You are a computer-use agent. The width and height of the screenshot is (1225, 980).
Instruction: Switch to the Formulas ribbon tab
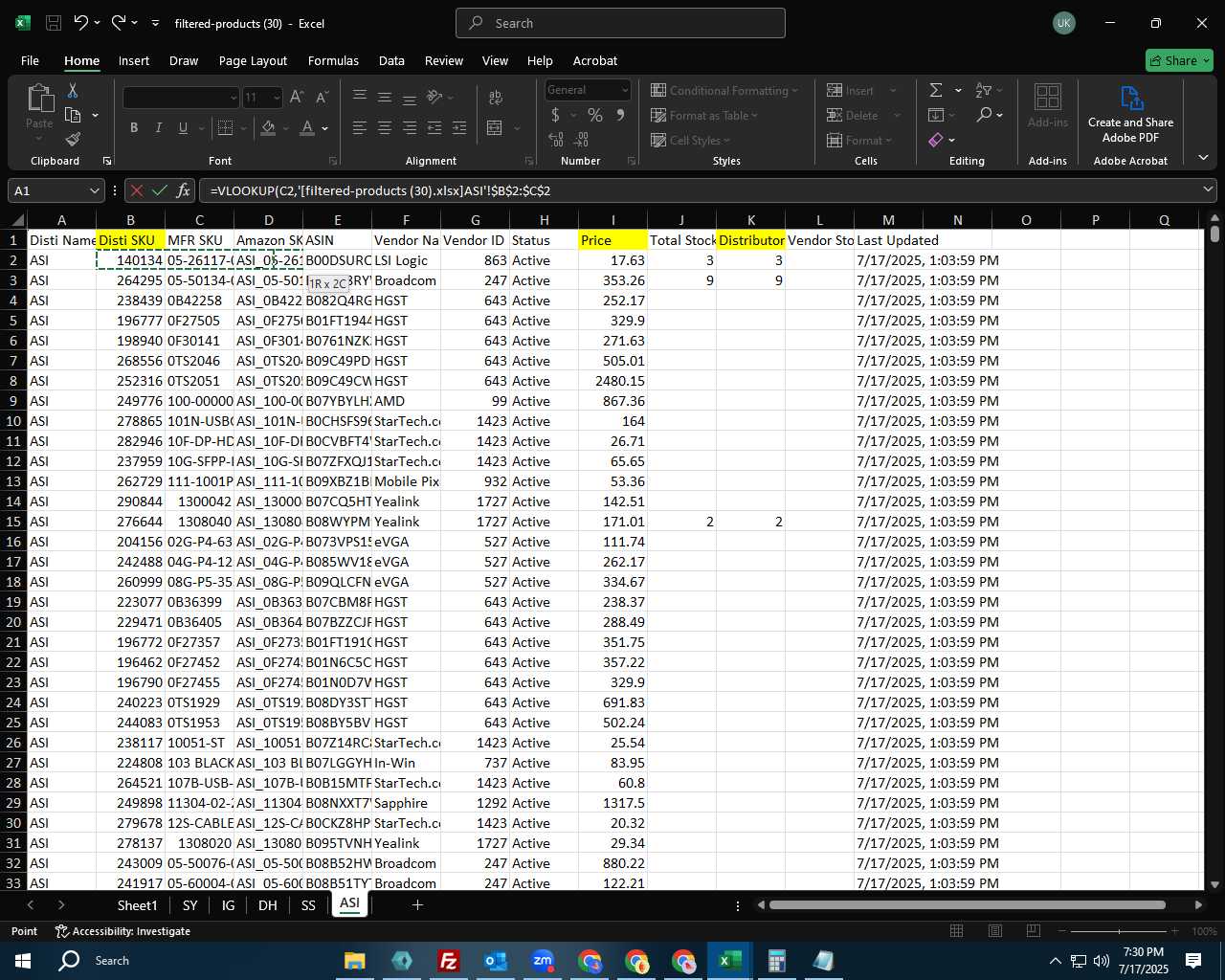(x=333, y=60)
